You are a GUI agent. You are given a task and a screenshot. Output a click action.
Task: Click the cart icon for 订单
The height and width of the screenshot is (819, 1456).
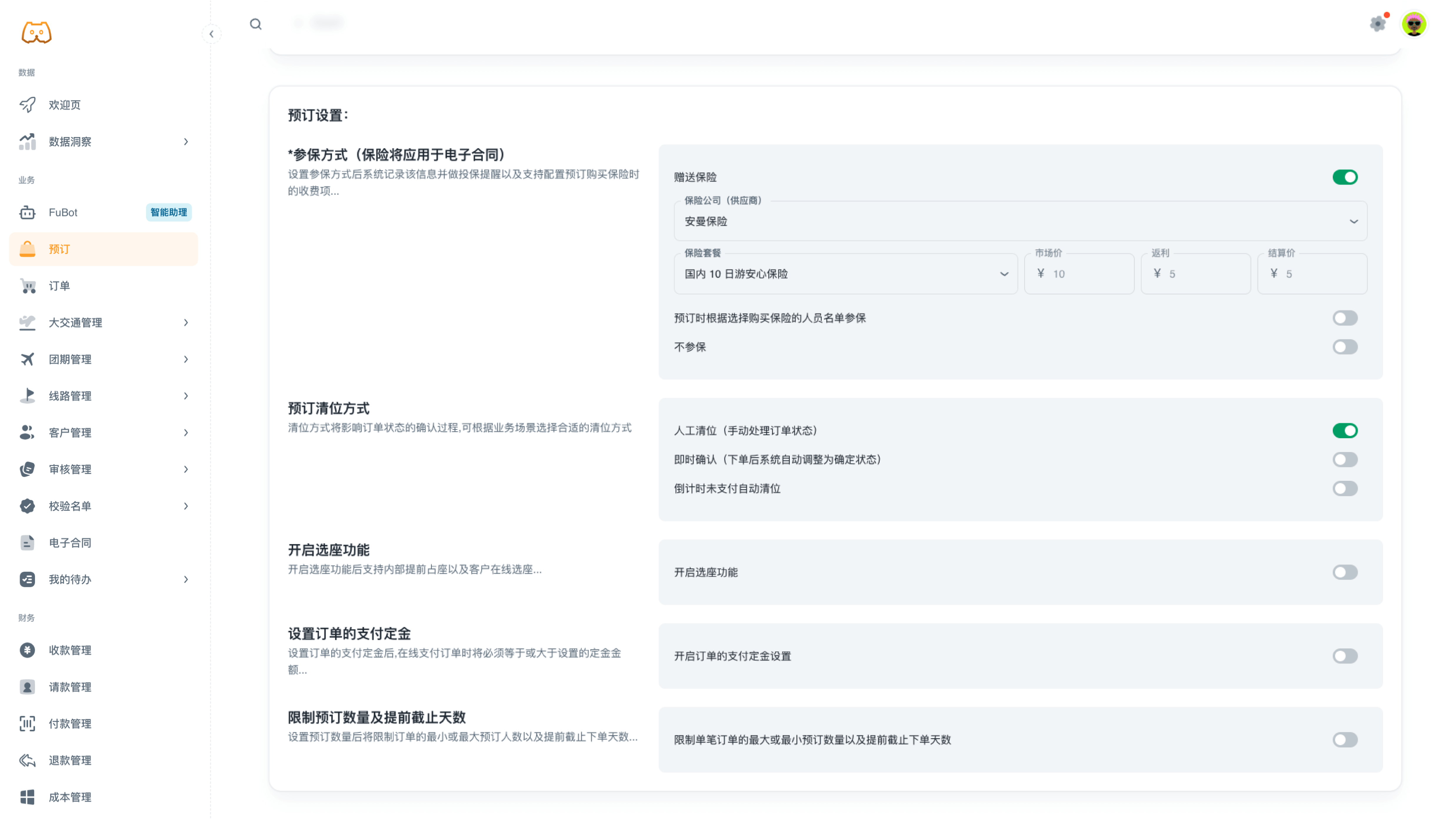tap(27, 286)
